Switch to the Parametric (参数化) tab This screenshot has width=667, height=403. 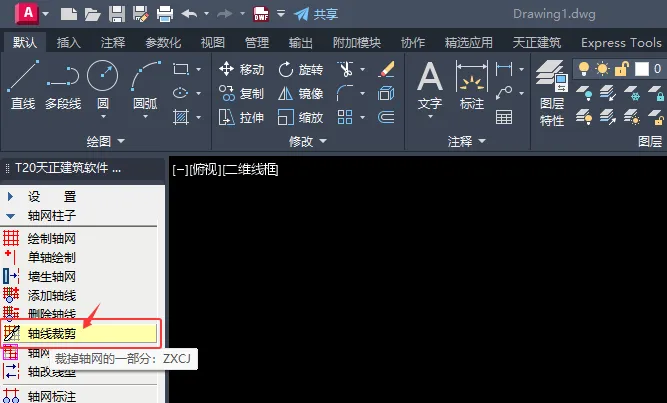click(163, 43)
